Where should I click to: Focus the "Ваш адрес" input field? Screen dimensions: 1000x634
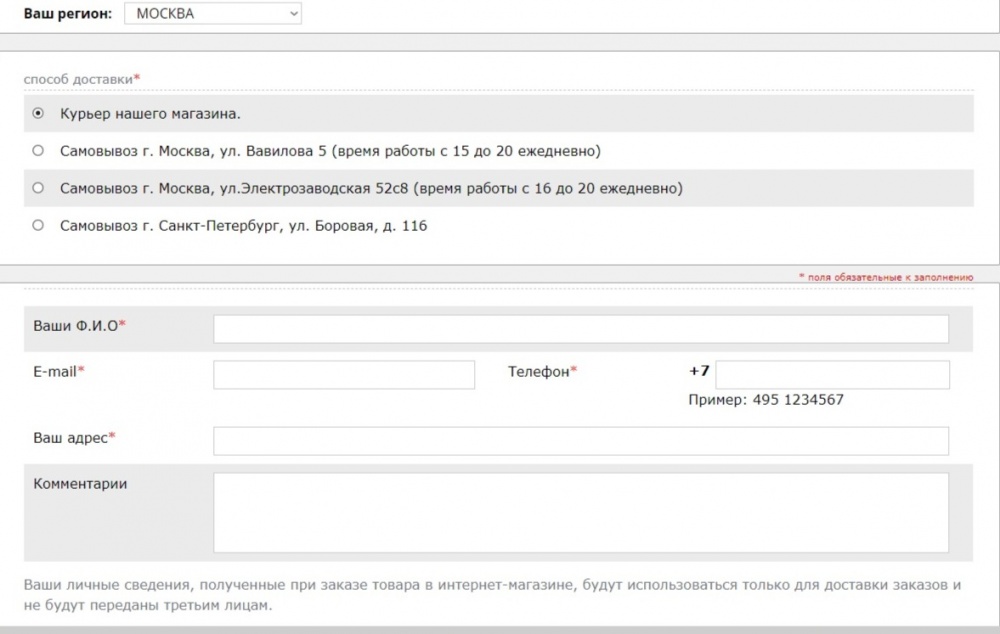(581, 441)
